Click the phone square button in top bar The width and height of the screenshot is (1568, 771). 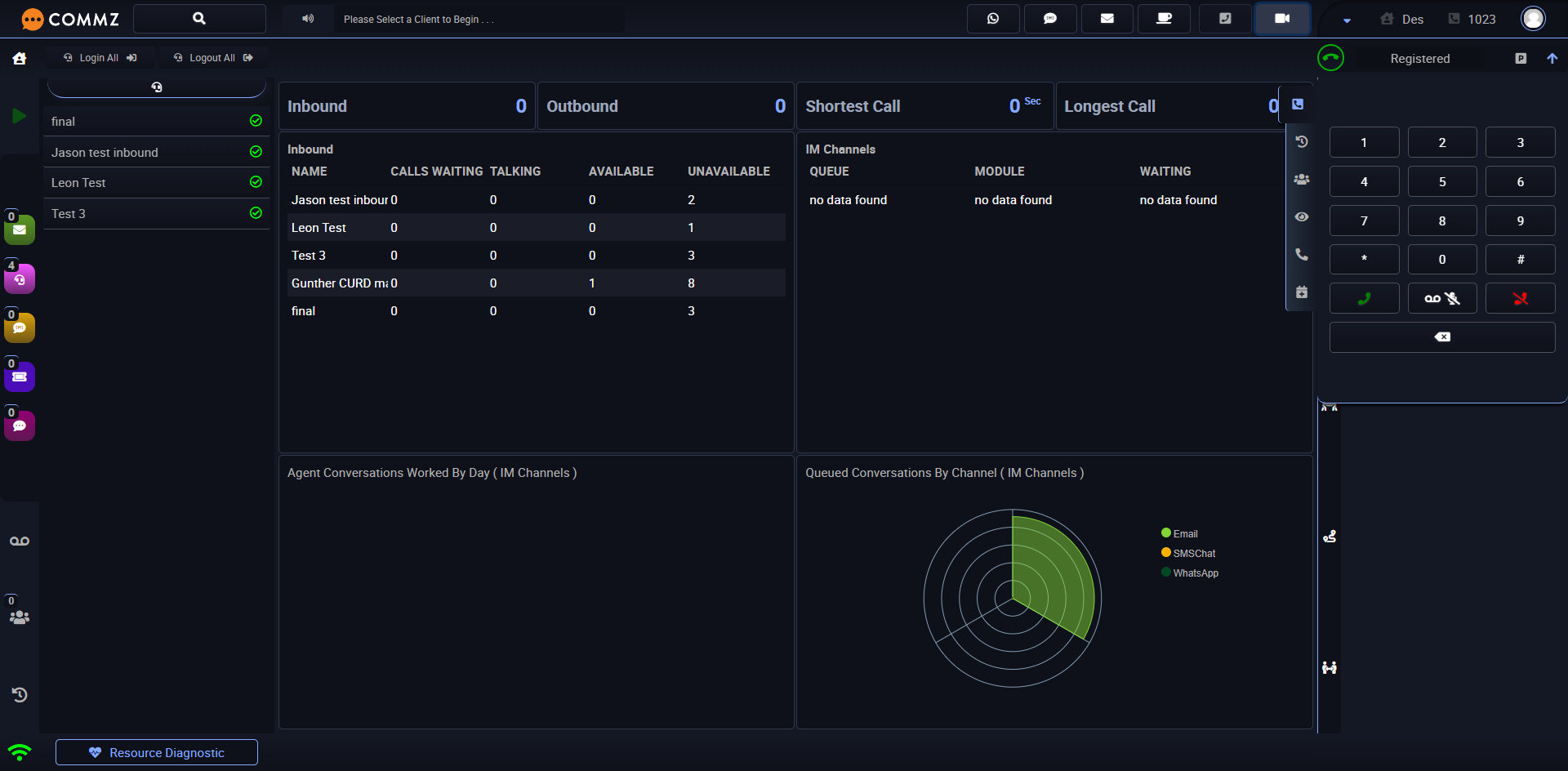point(1225,19)
